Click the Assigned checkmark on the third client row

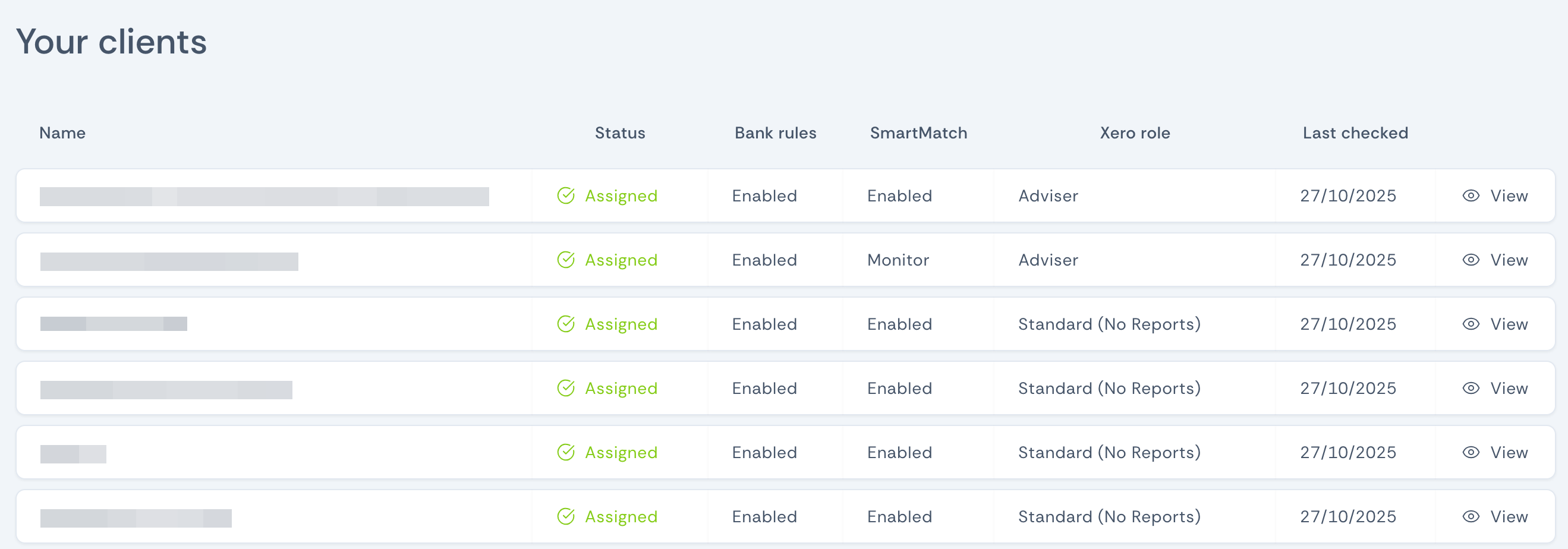click(566, 324)
